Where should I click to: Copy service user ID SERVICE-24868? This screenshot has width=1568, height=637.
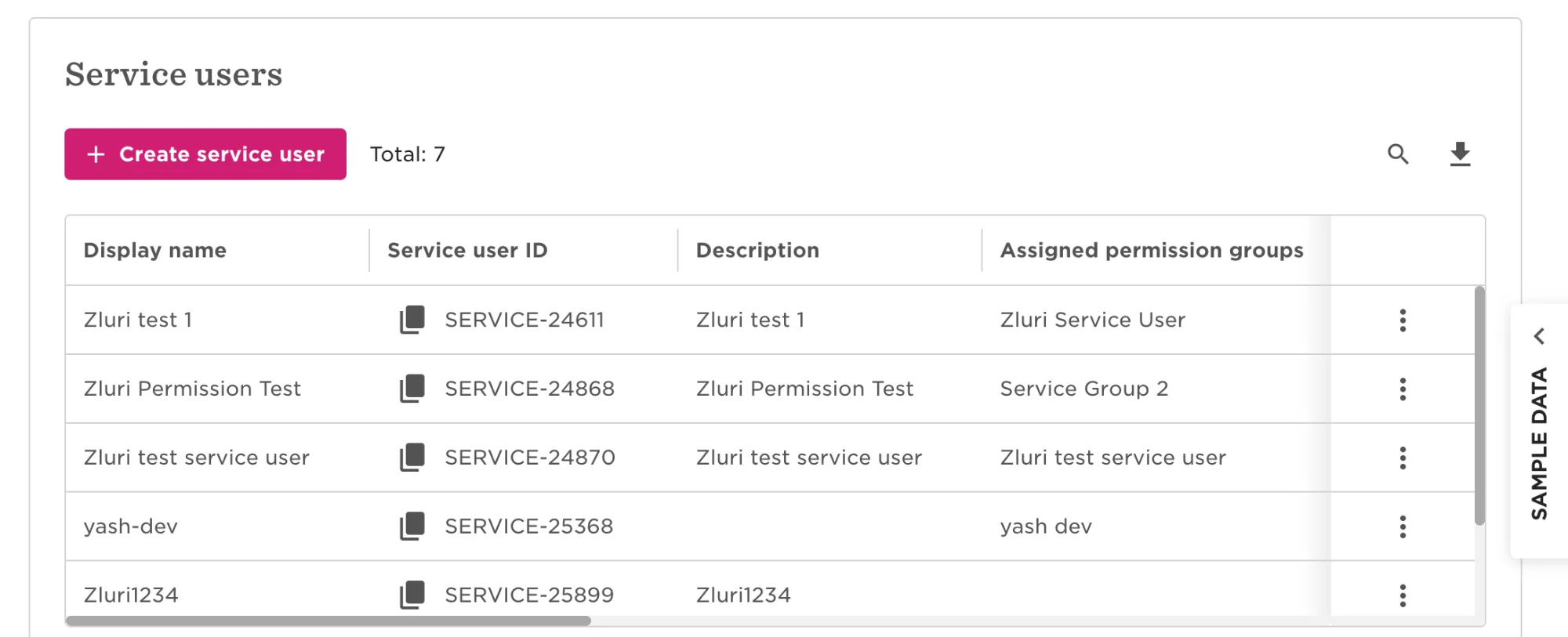pyautogui.click(x=412, y=389)
